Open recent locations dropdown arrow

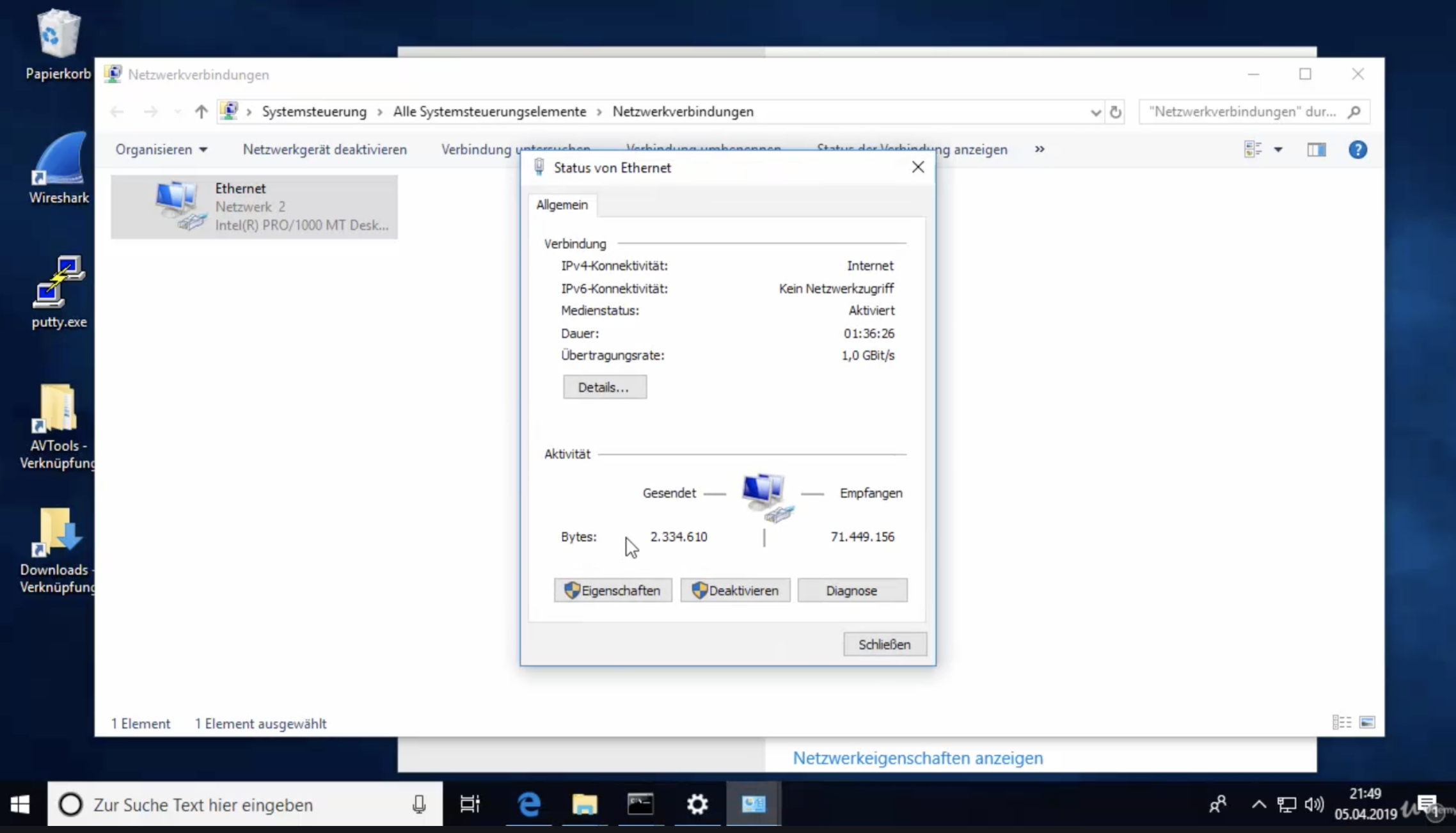tap(177, 113)
